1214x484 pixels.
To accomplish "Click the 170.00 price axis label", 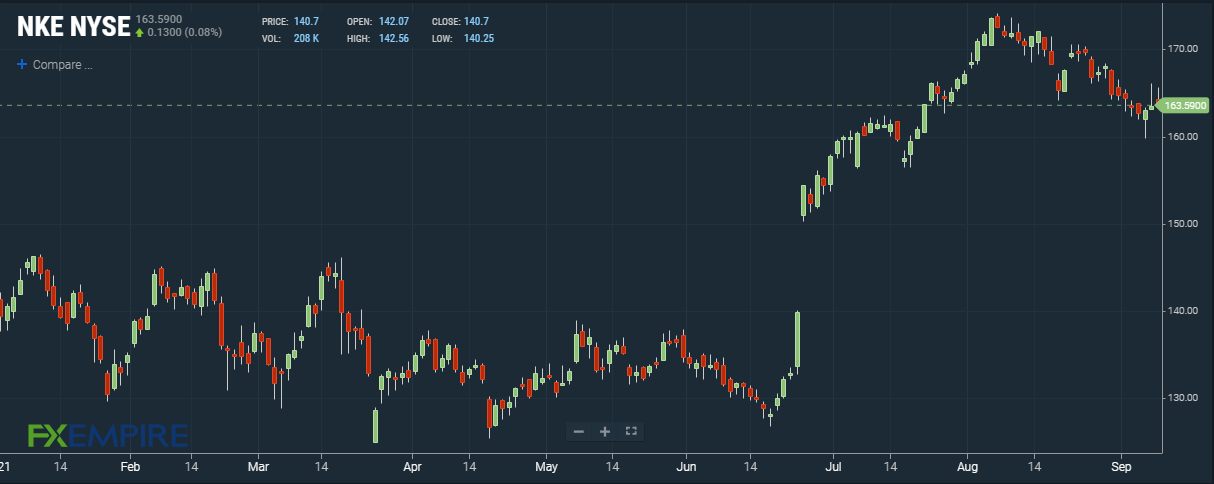I will tap(1184, 48).
